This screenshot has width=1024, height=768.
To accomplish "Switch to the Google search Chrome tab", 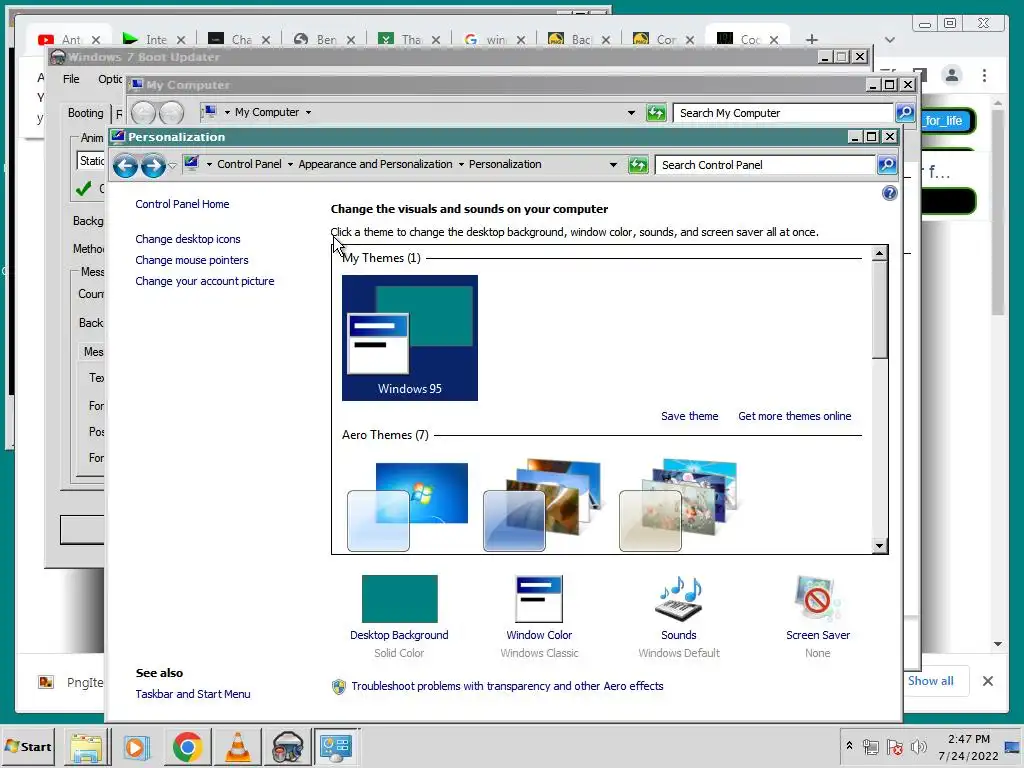I will tap(495, 40).
